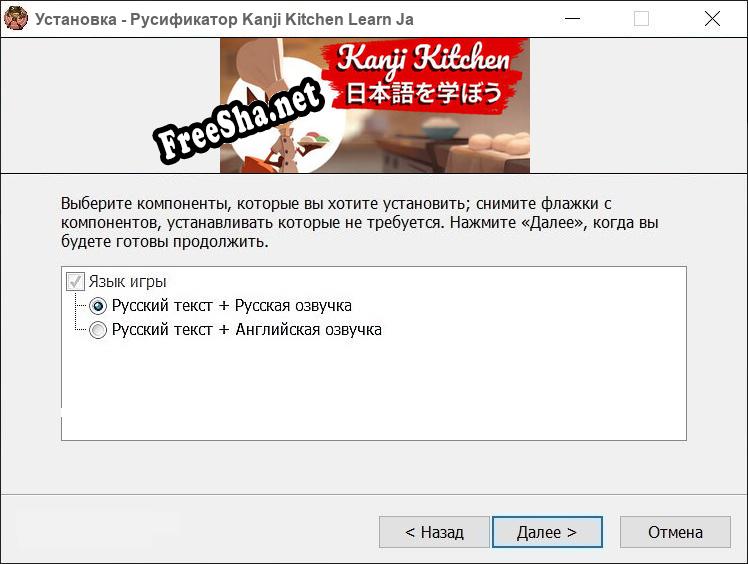Select Русский текст + Английская озвучка radio button
The image size is (748, 564).
point(98,330)
